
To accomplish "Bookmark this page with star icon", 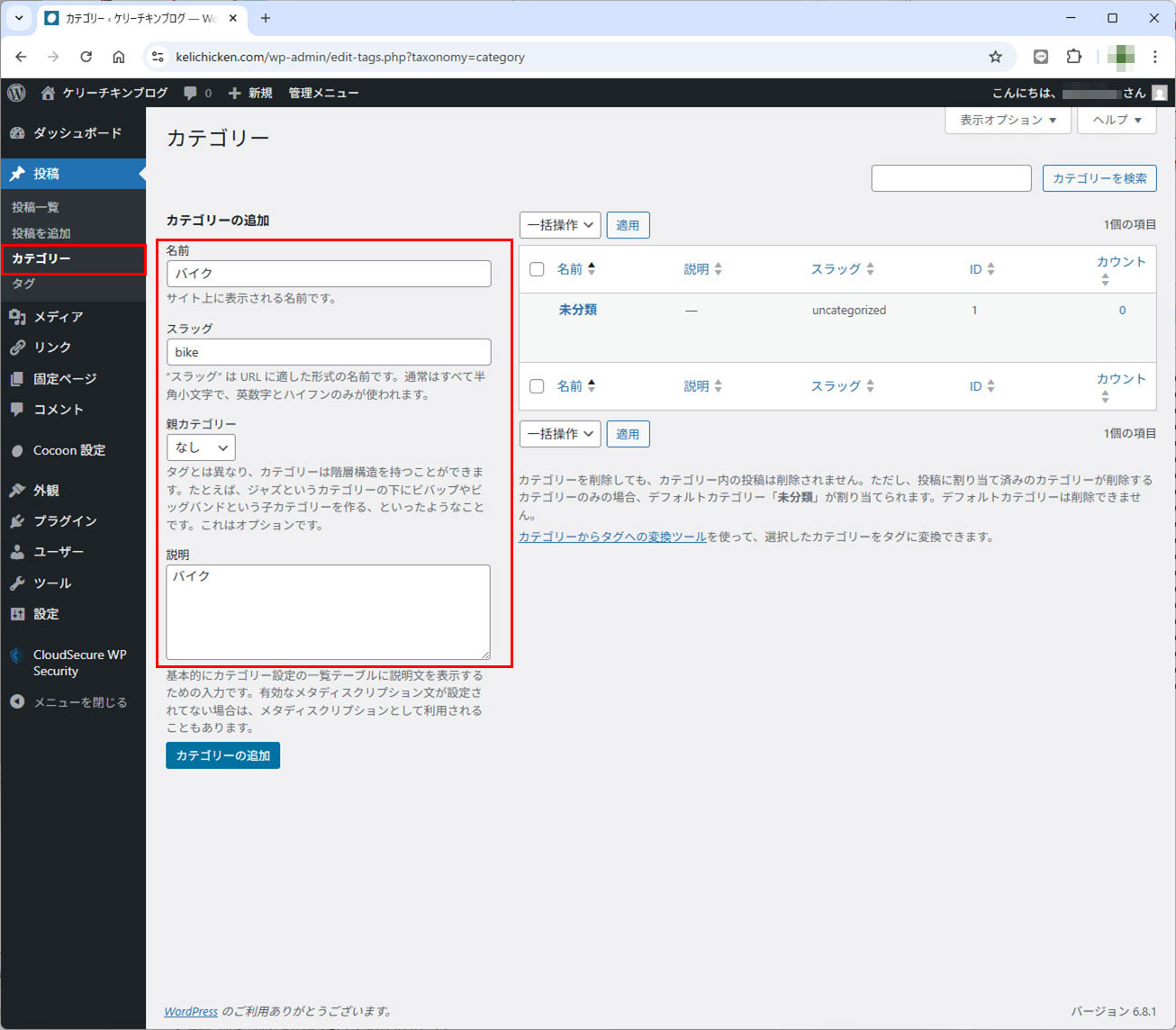I will coord(995,57).
